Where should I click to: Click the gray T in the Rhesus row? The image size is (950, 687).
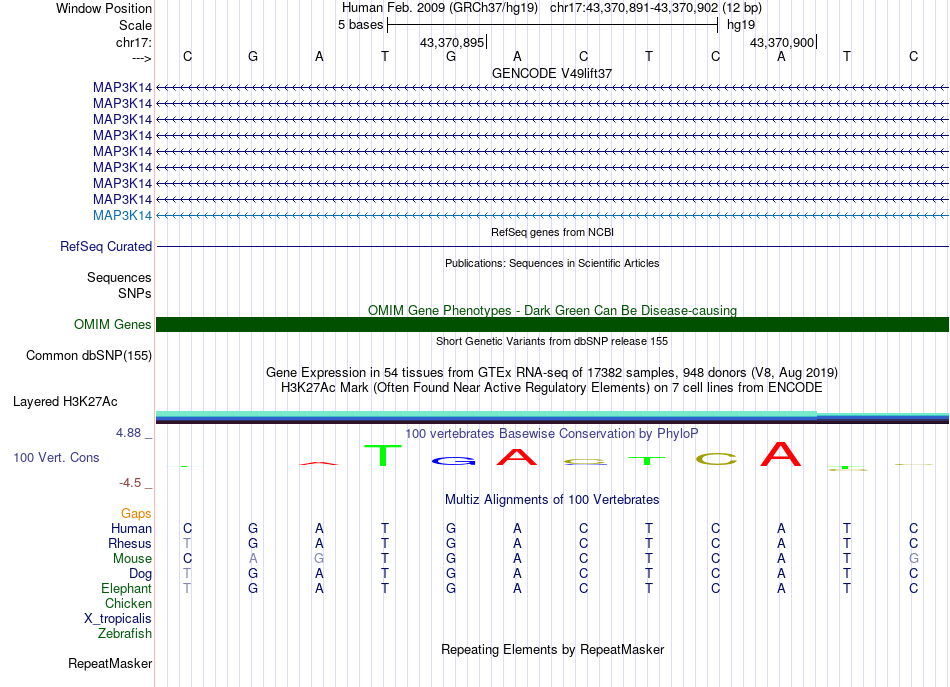click(x=187, y=543)
